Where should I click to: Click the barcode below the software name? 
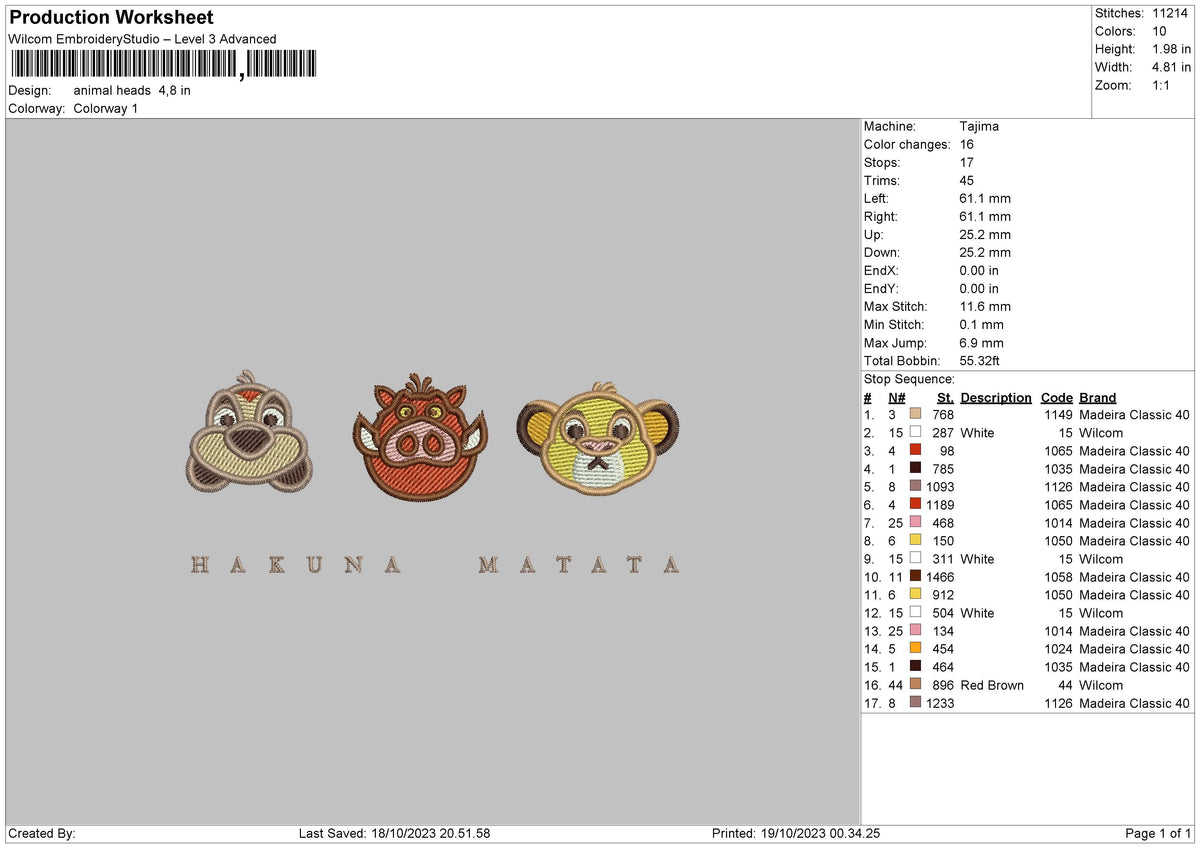[x=163, y=65]
